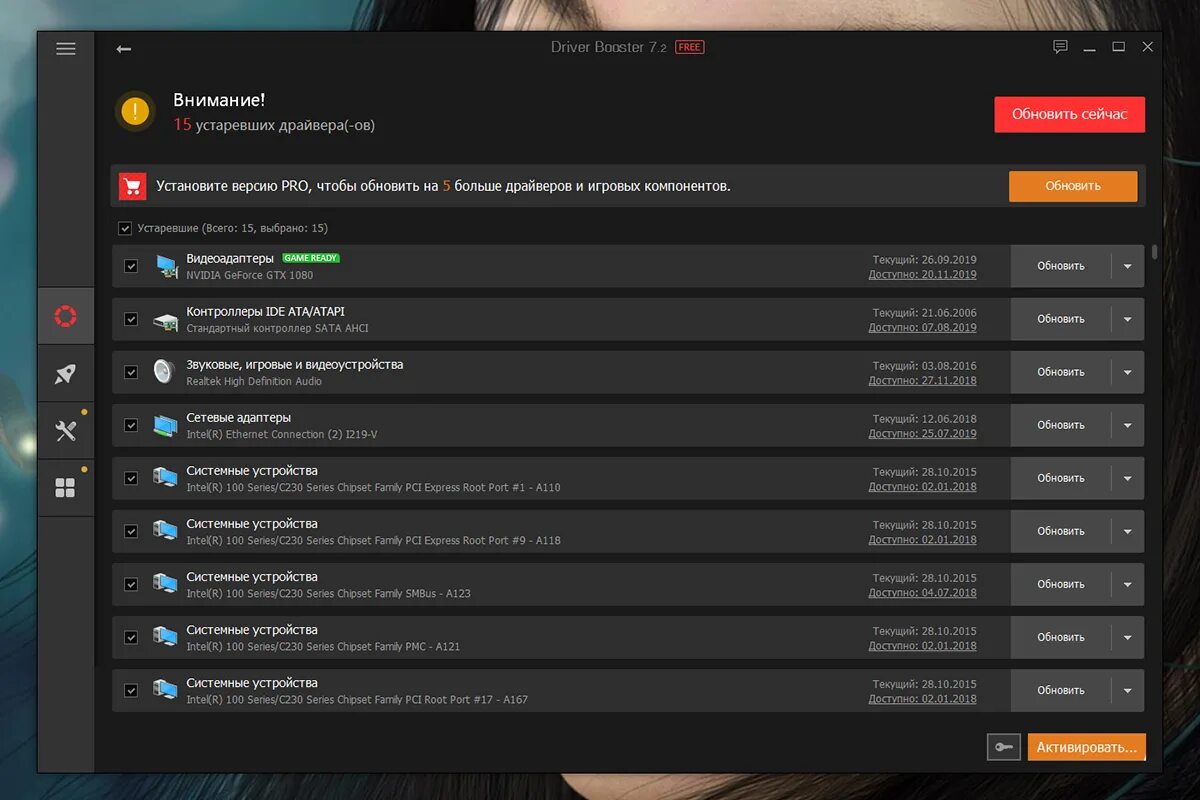This screenshot has height=800, width=1200.
Task: Click the Контроллеры IDE ATA/ATAPI title
Action: point(265,312)
